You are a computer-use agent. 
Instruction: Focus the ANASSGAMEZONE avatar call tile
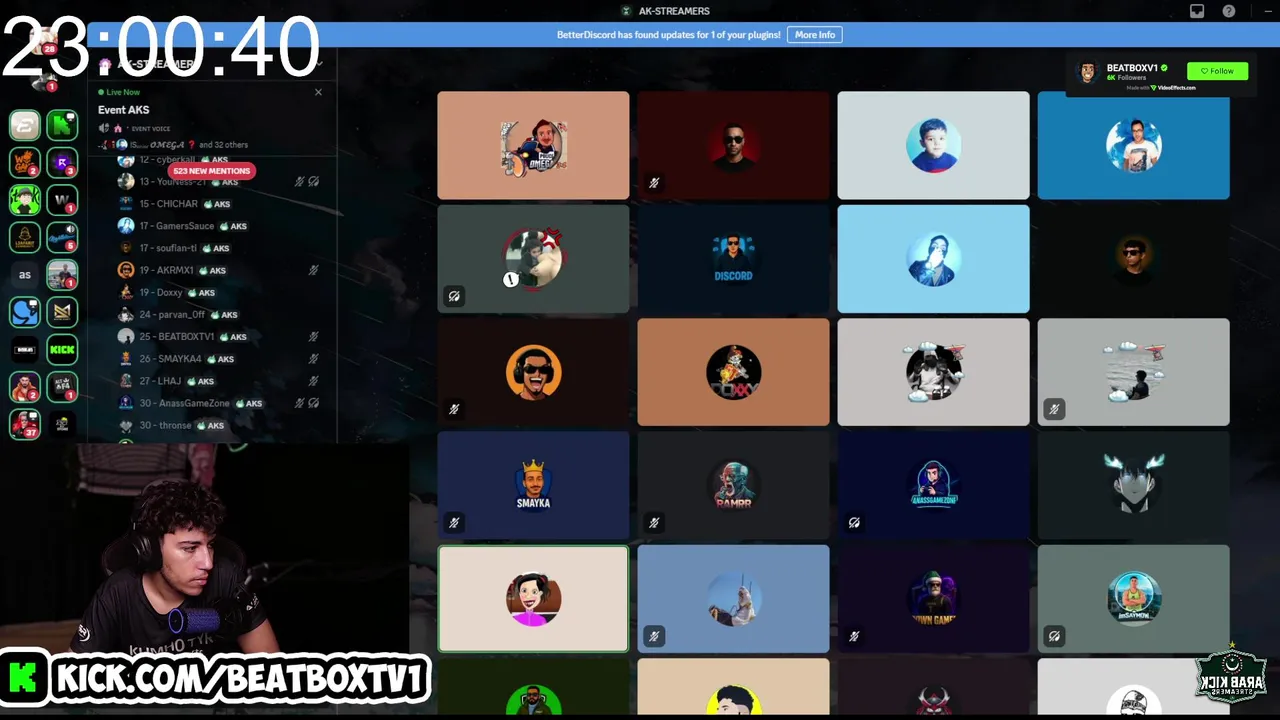[x=933, y=485]
